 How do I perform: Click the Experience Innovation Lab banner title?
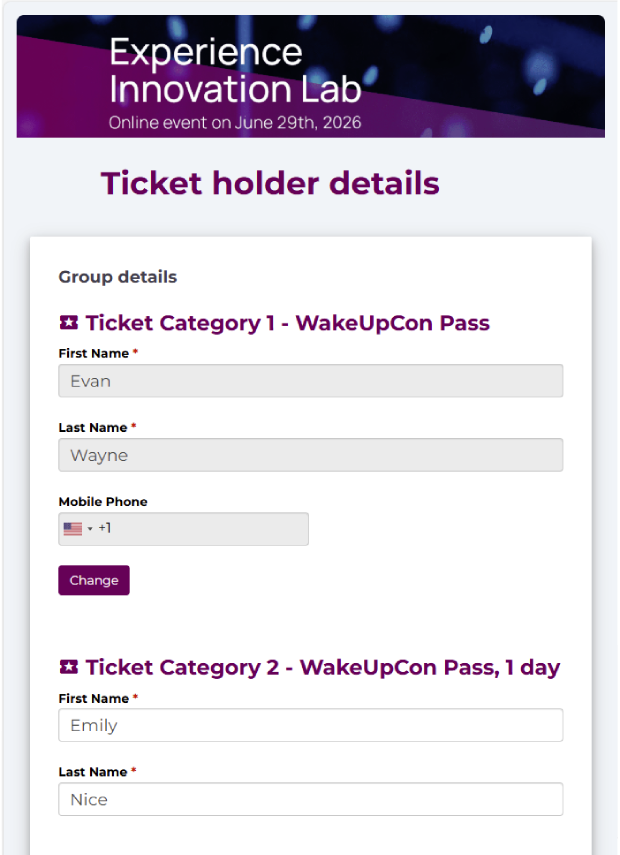235,70
